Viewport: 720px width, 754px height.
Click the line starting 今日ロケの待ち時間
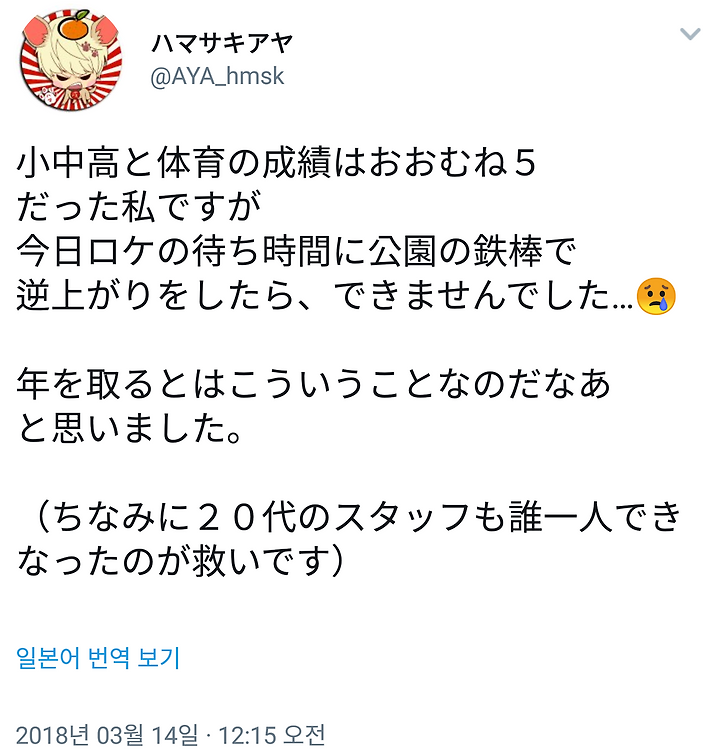(296, 251)
